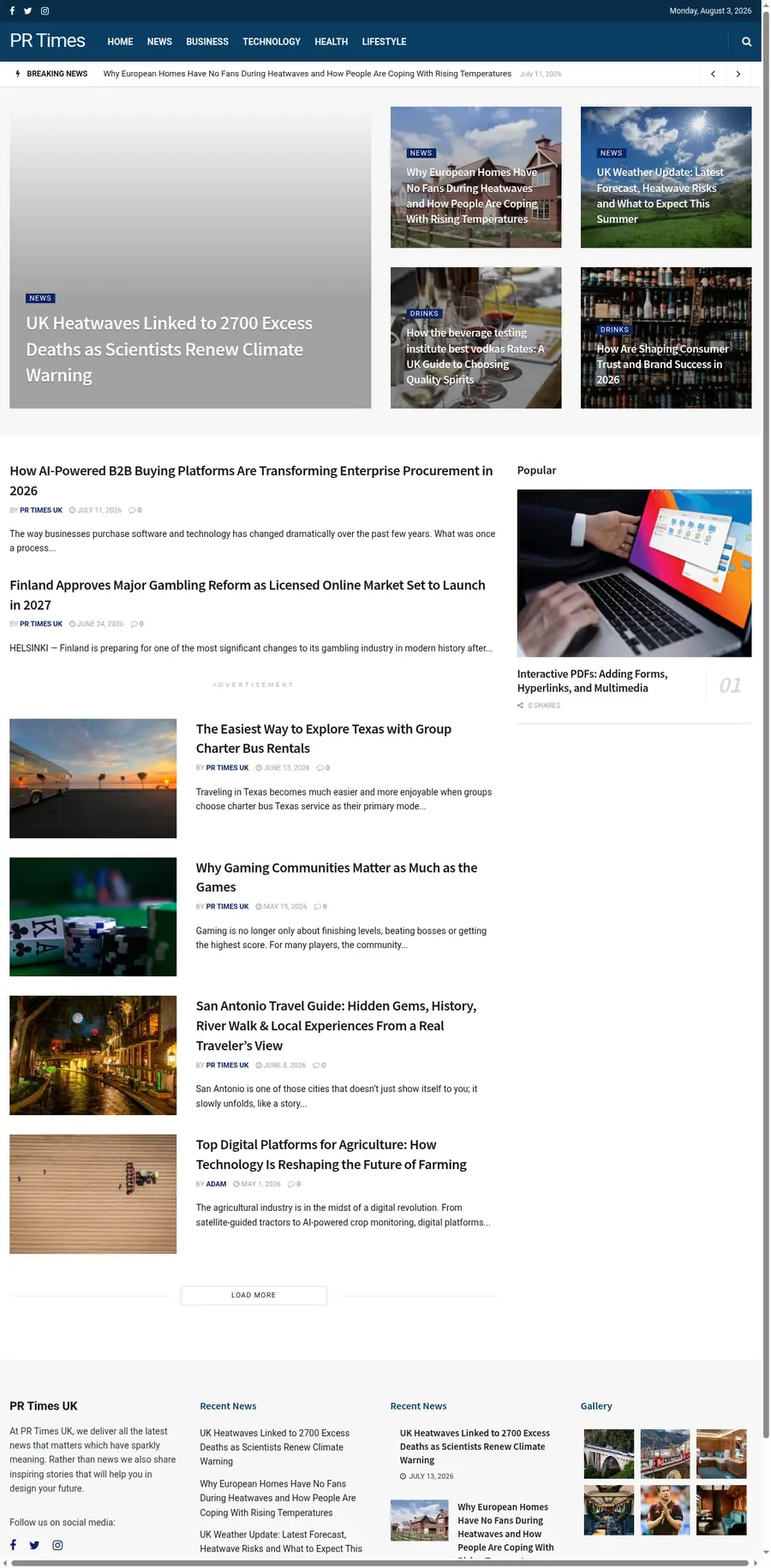Open the TECHNOLOGY menu item
The width and height of the screenshot is (771, 1568).
click(272, 41)
